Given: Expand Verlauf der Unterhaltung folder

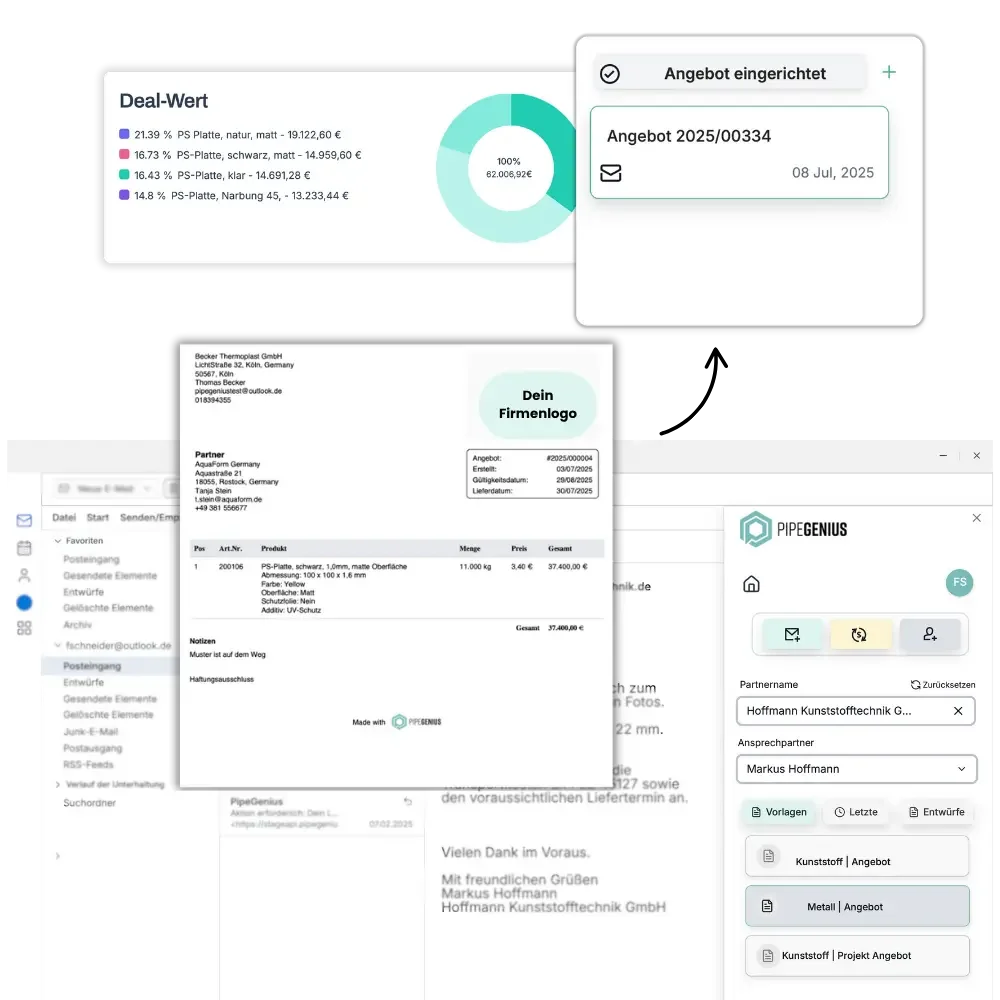Looking at the screenshot, I should 58,784.
